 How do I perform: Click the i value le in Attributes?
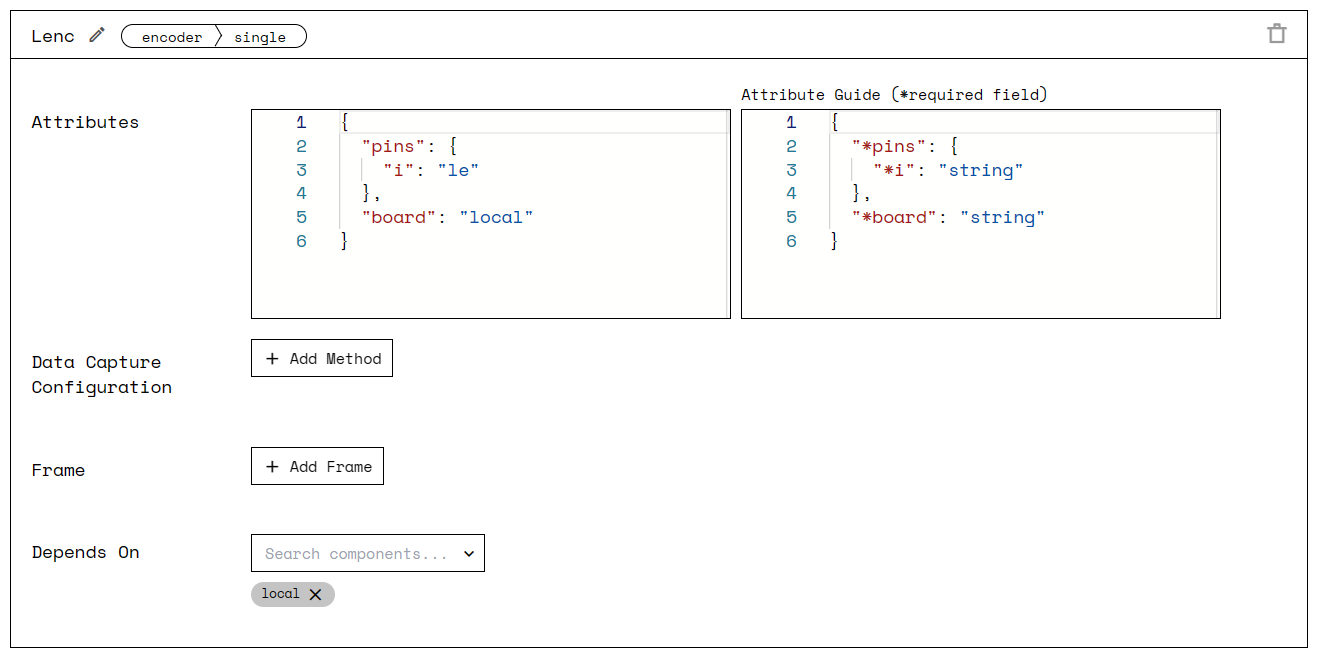point(460,170)
